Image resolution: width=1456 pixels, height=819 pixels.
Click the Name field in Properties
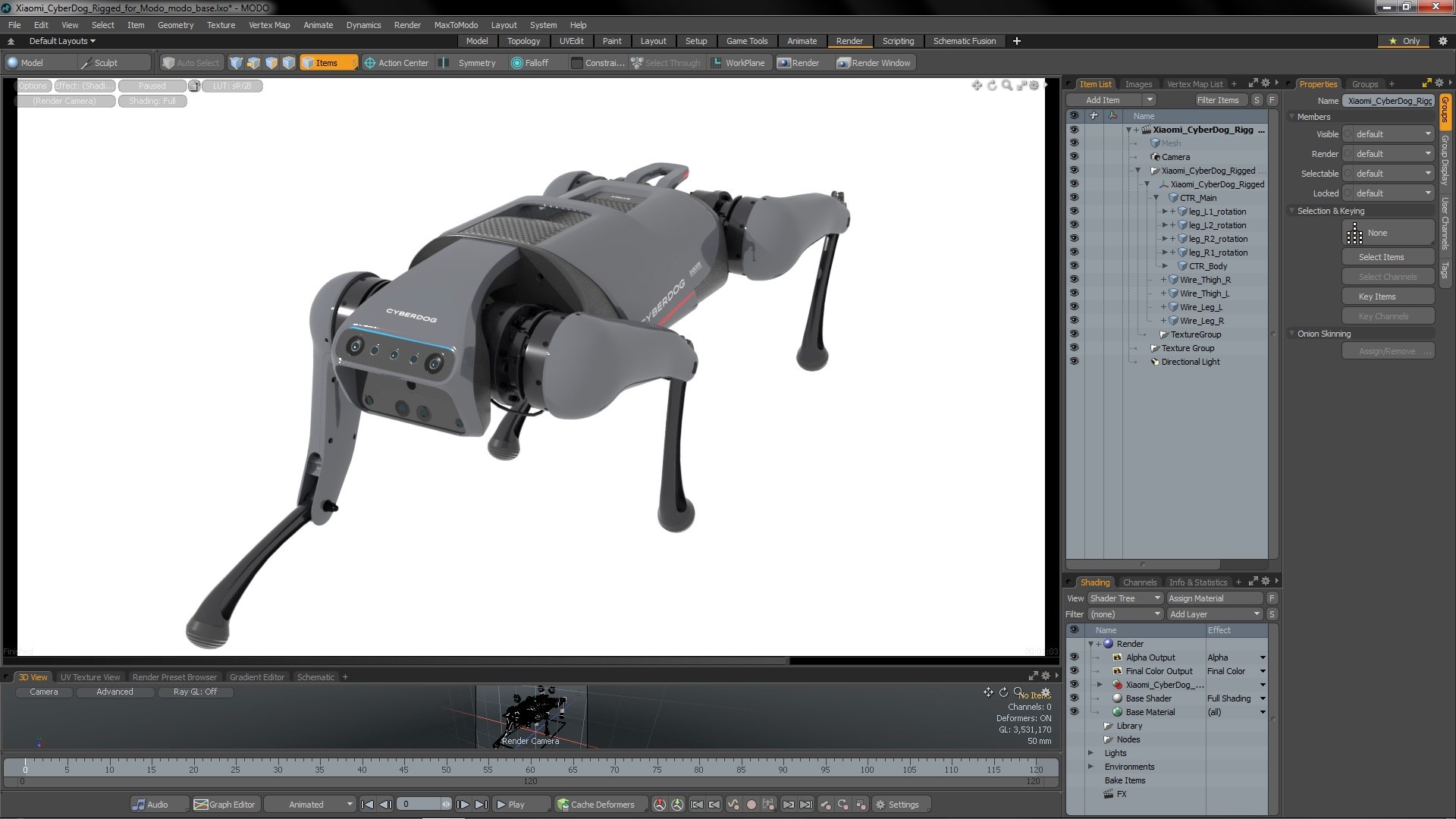click(x=1389, y=101)
